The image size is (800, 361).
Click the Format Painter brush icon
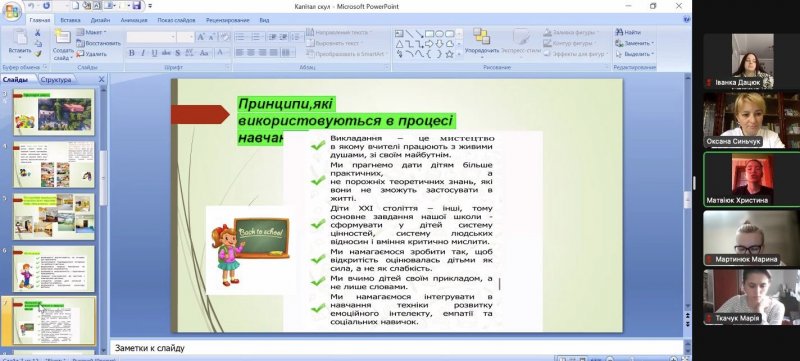coord(37,54)
